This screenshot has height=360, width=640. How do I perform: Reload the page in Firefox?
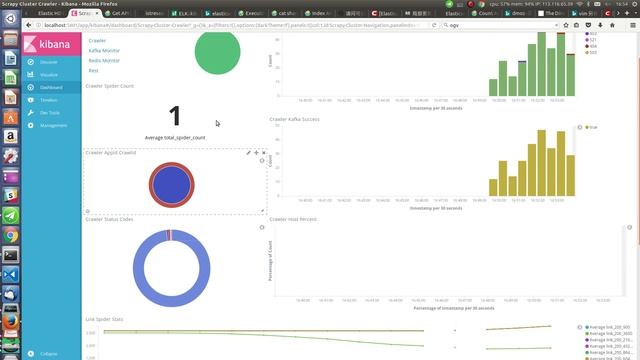(x=434, y=25)
